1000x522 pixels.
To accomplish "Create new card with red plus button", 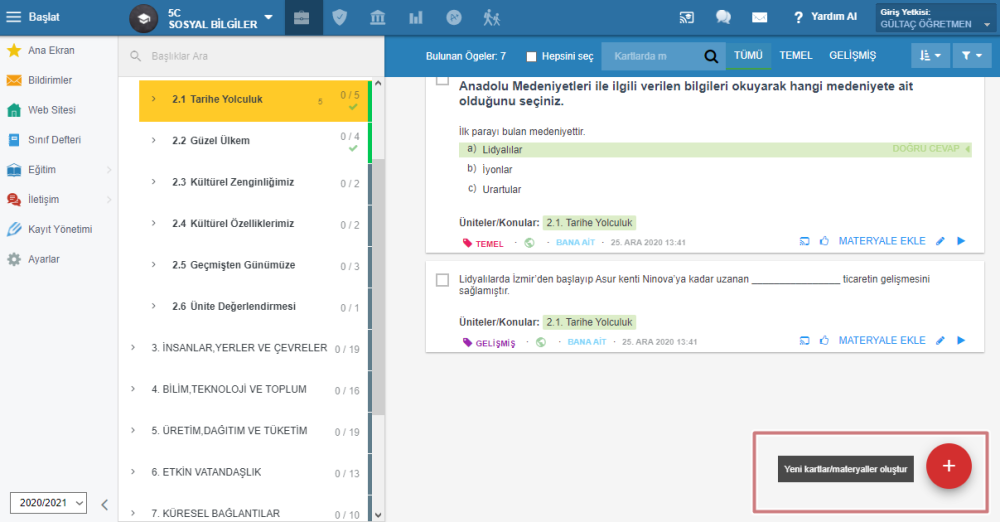I will (x=948, y=466).
